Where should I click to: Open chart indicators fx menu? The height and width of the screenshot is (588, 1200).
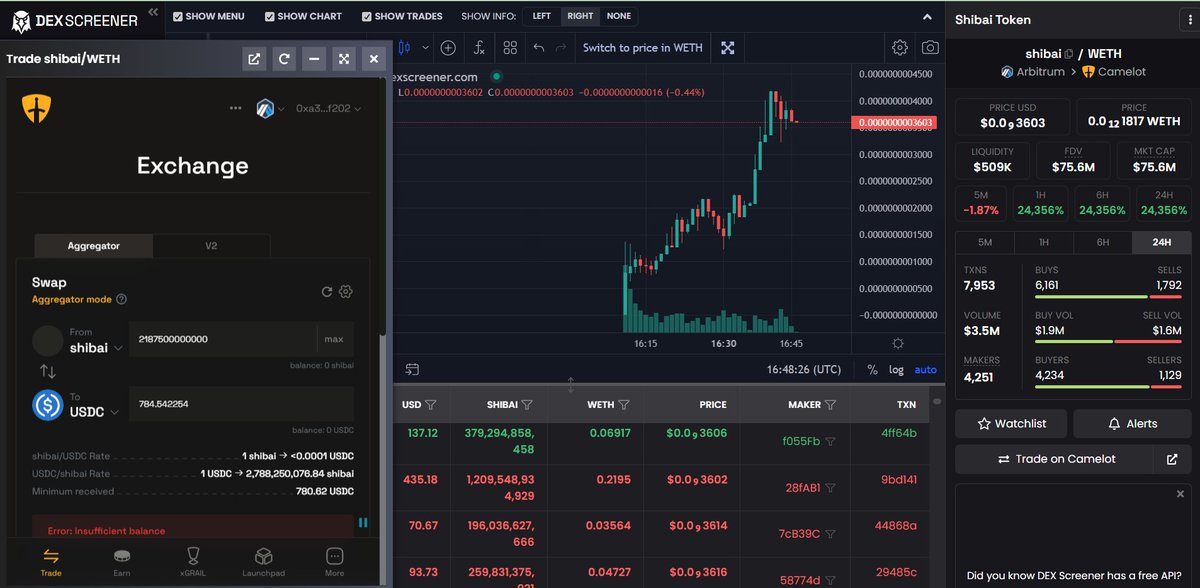click(480, 47)
